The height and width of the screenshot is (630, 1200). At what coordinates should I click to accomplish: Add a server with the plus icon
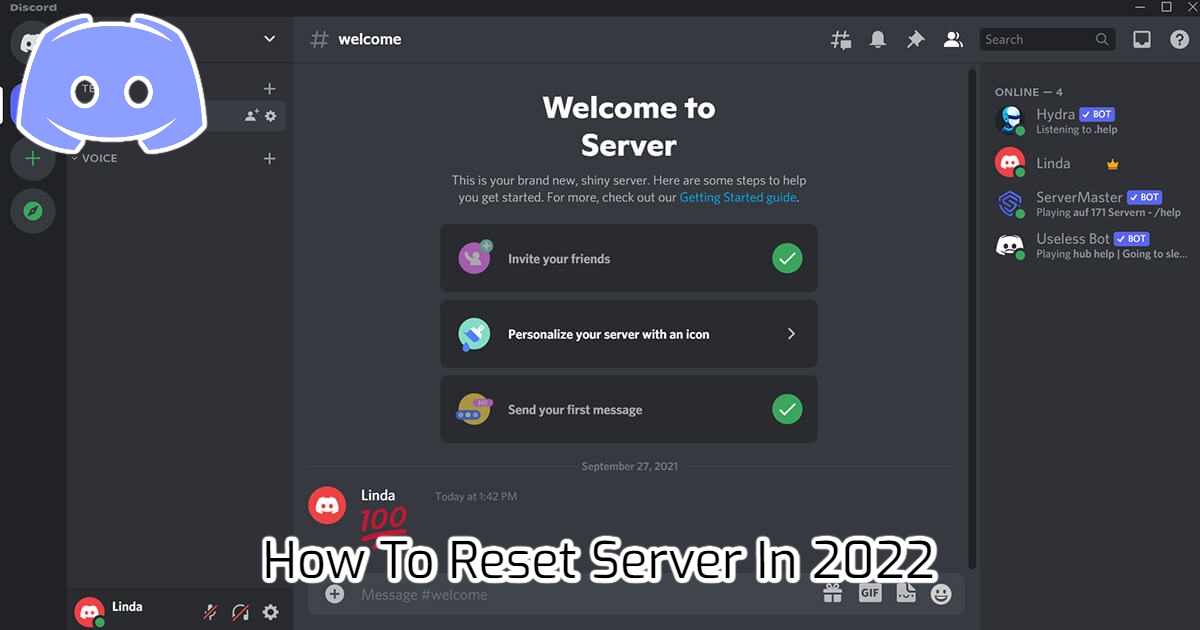pyautogui.click(x=33, y=158)
